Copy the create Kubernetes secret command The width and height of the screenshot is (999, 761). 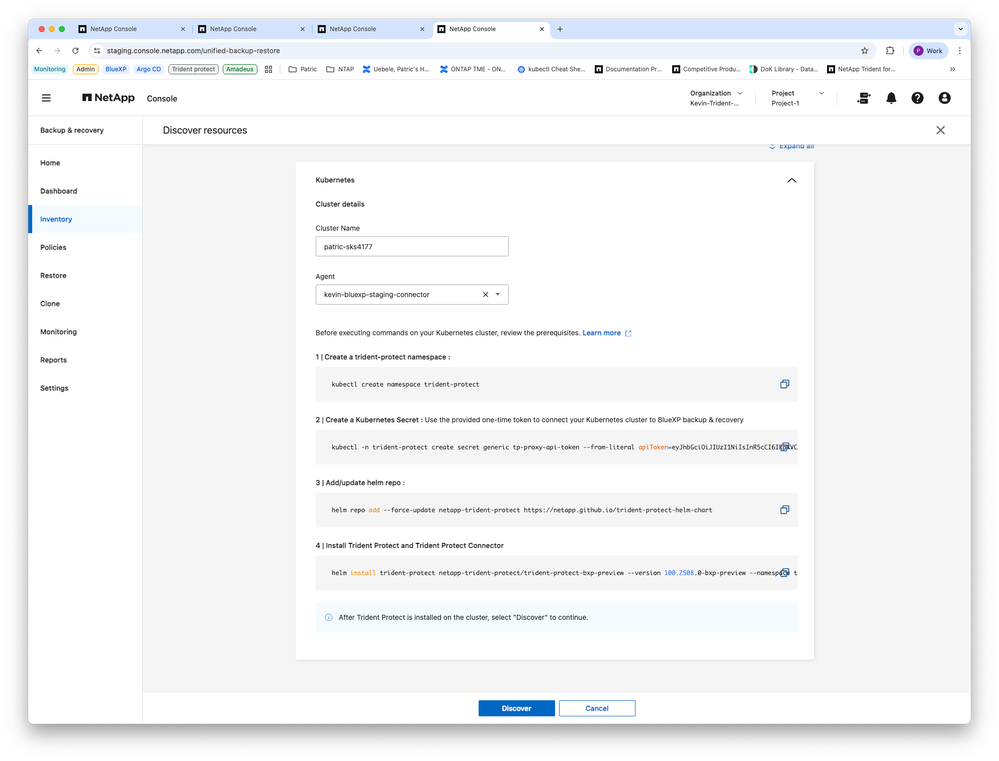tap(785, 447)
